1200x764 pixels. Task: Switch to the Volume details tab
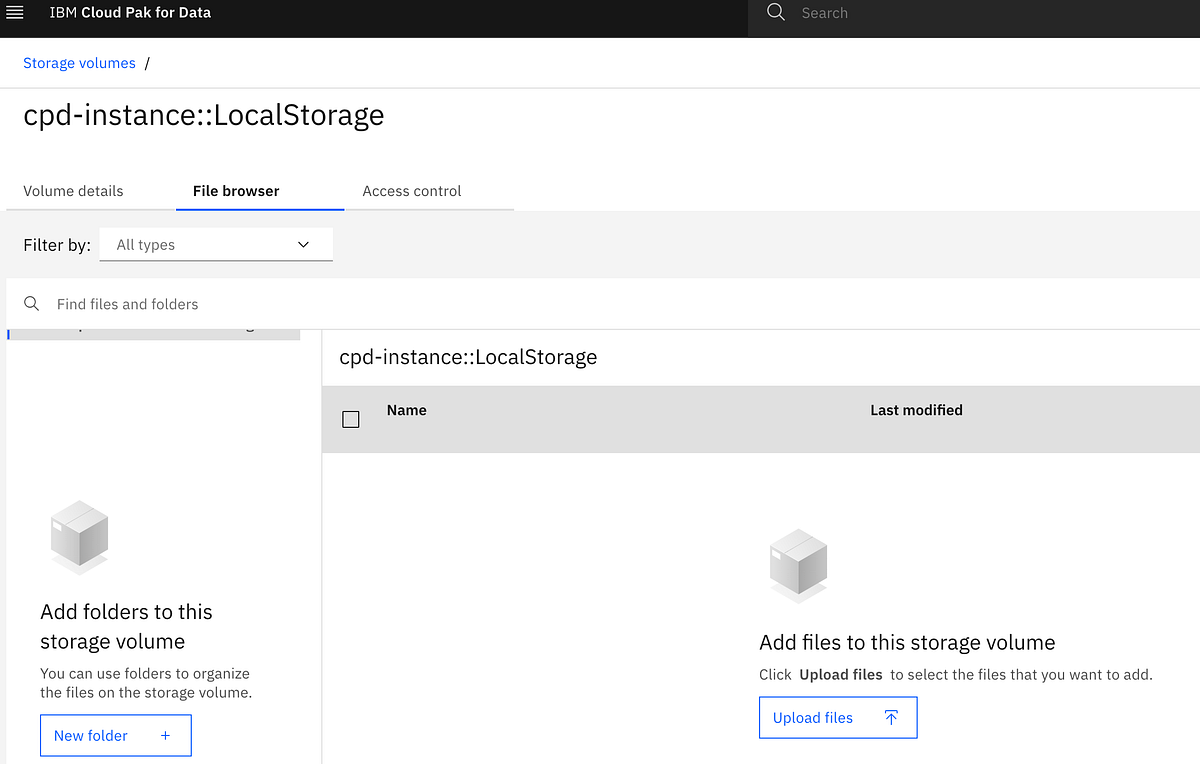(73, 191)
